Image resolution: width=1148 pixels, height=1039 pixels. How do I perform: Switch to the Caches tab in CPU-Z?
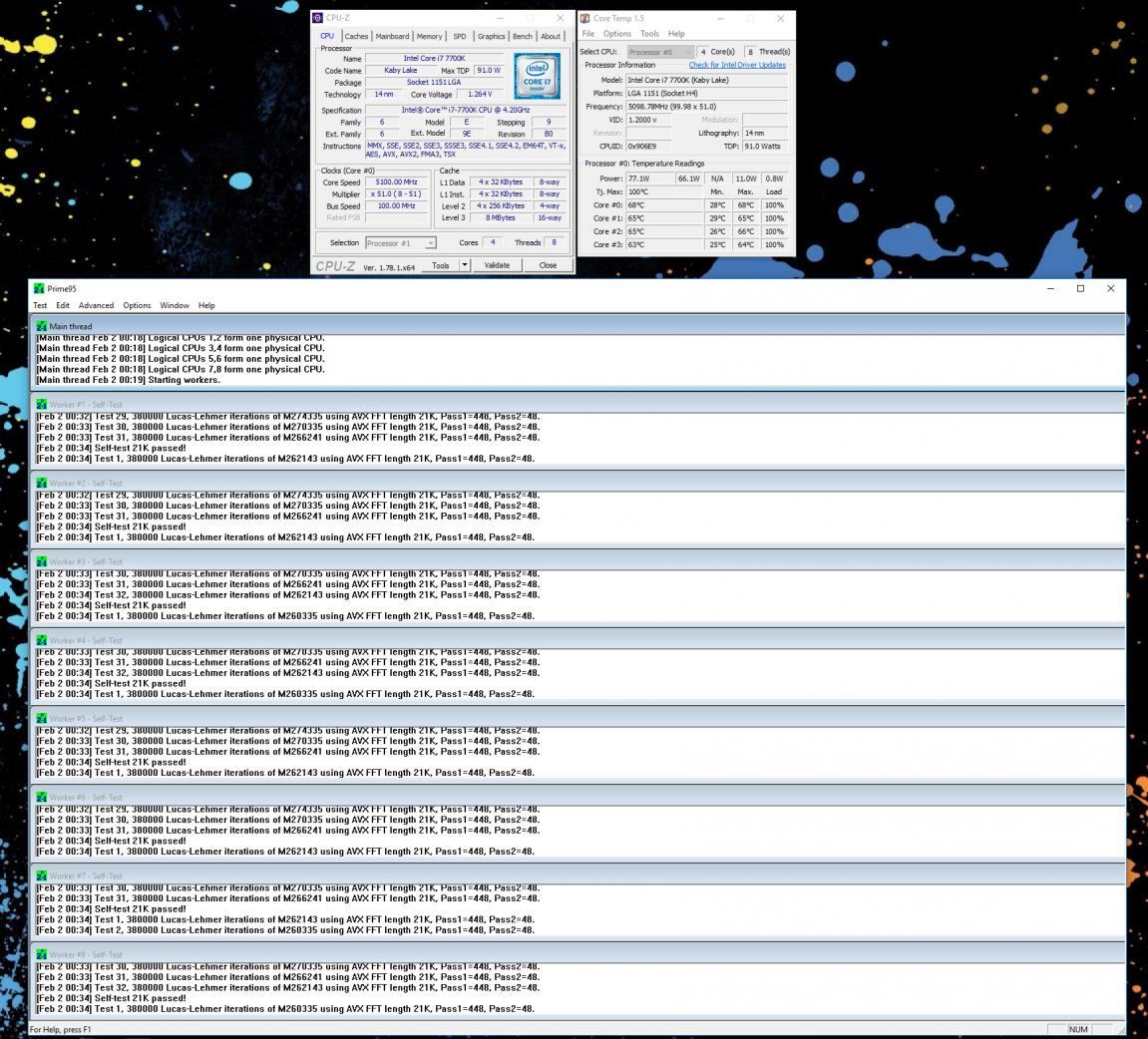pyautogui.click(x=356, y=37)
